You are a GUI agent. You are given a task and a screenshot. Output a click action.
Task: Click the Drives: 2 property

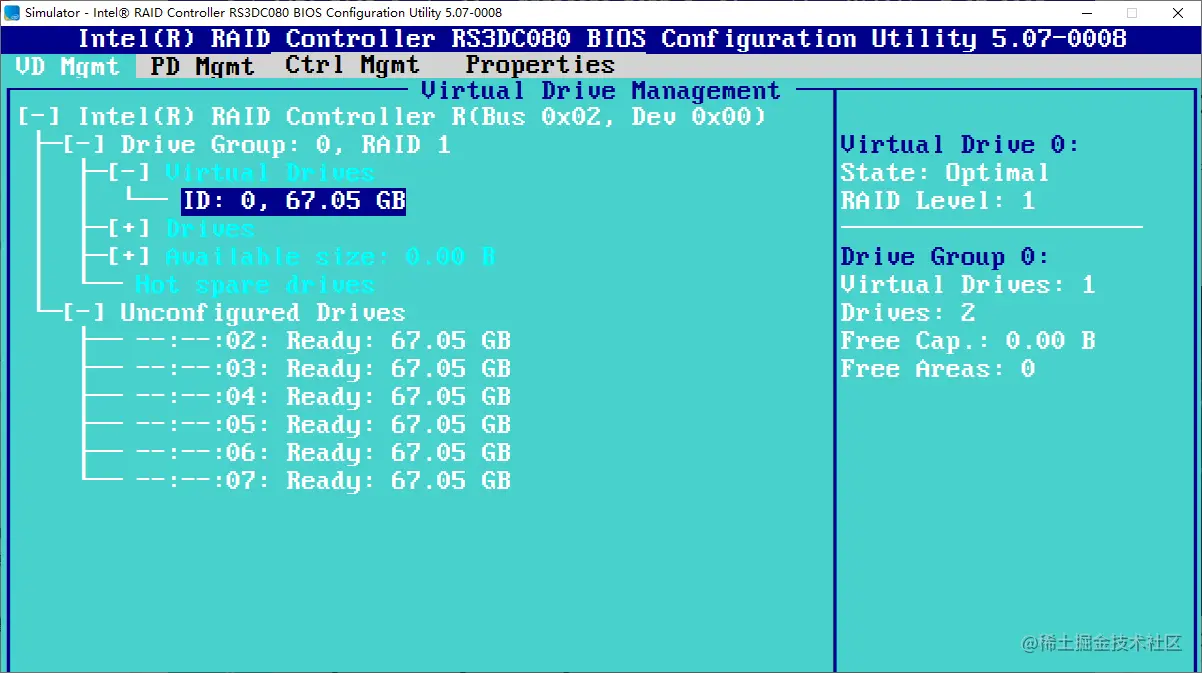907,313
